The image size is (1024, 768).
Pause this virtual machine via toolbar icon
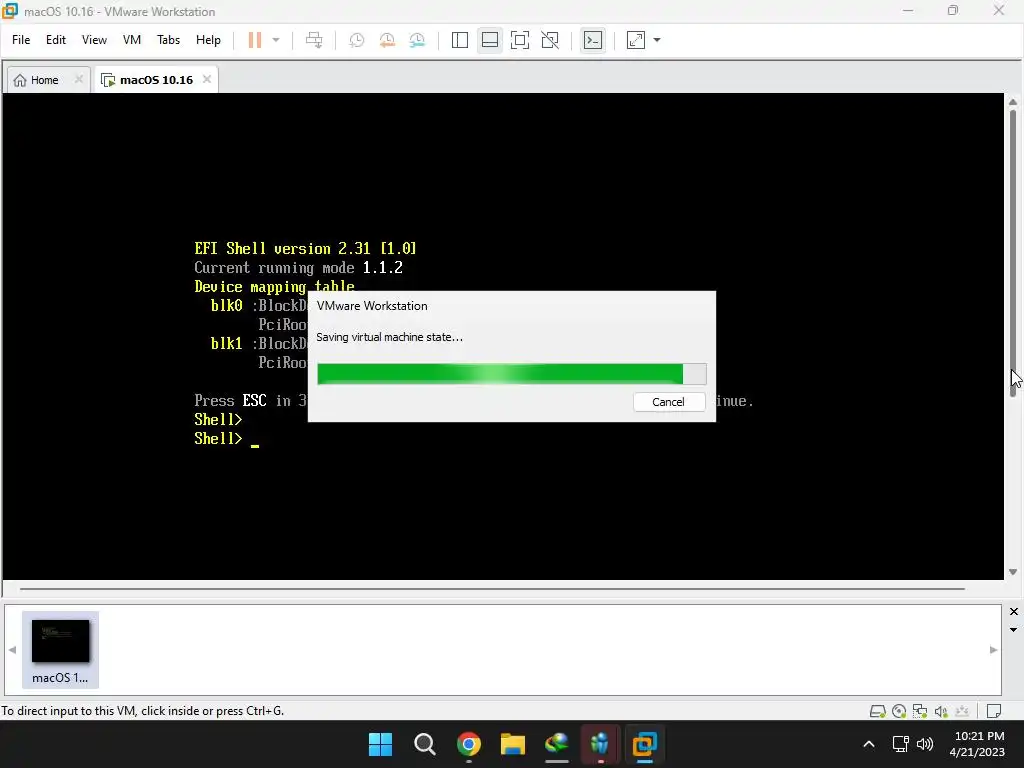255,40
